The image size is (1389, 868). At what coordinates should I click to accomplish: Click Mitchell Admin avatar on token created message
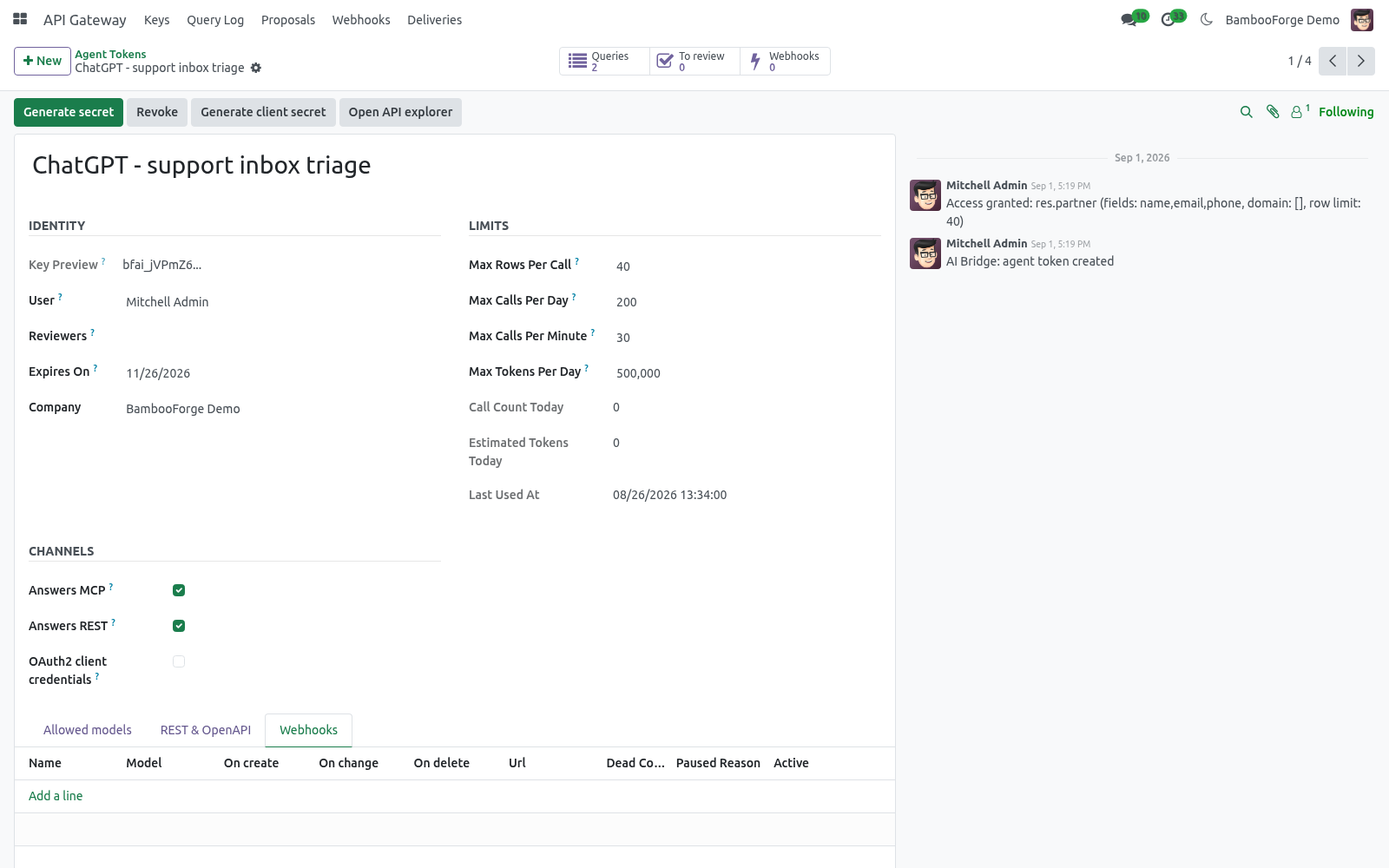[x=925, y=253]
